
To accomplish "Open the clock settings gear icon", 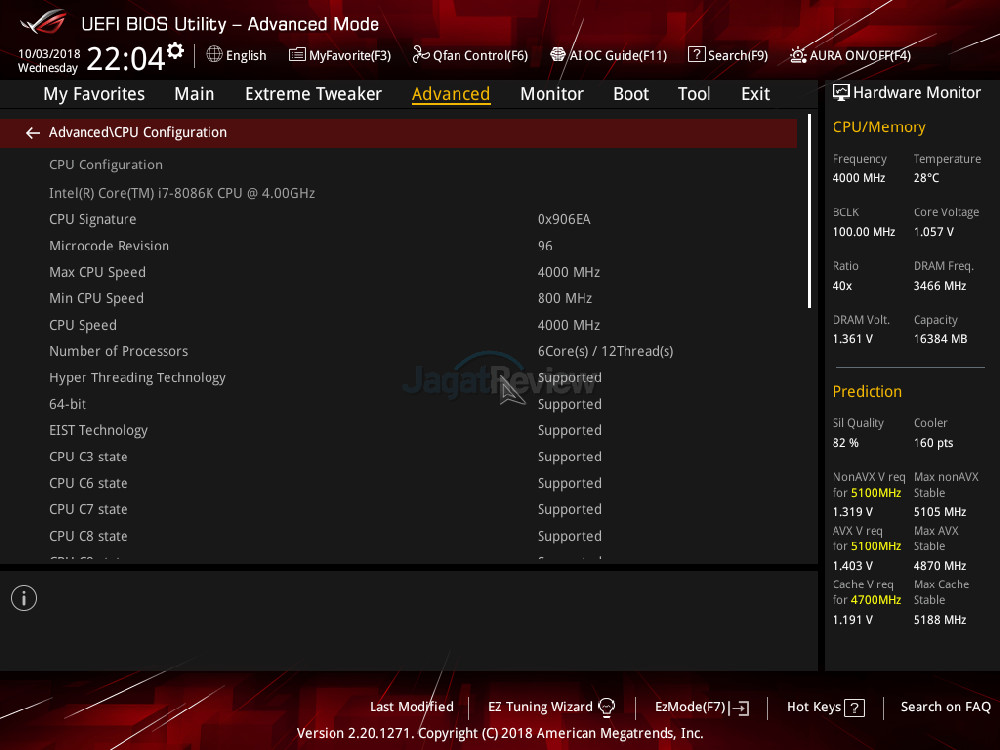I will coord(175,50).
